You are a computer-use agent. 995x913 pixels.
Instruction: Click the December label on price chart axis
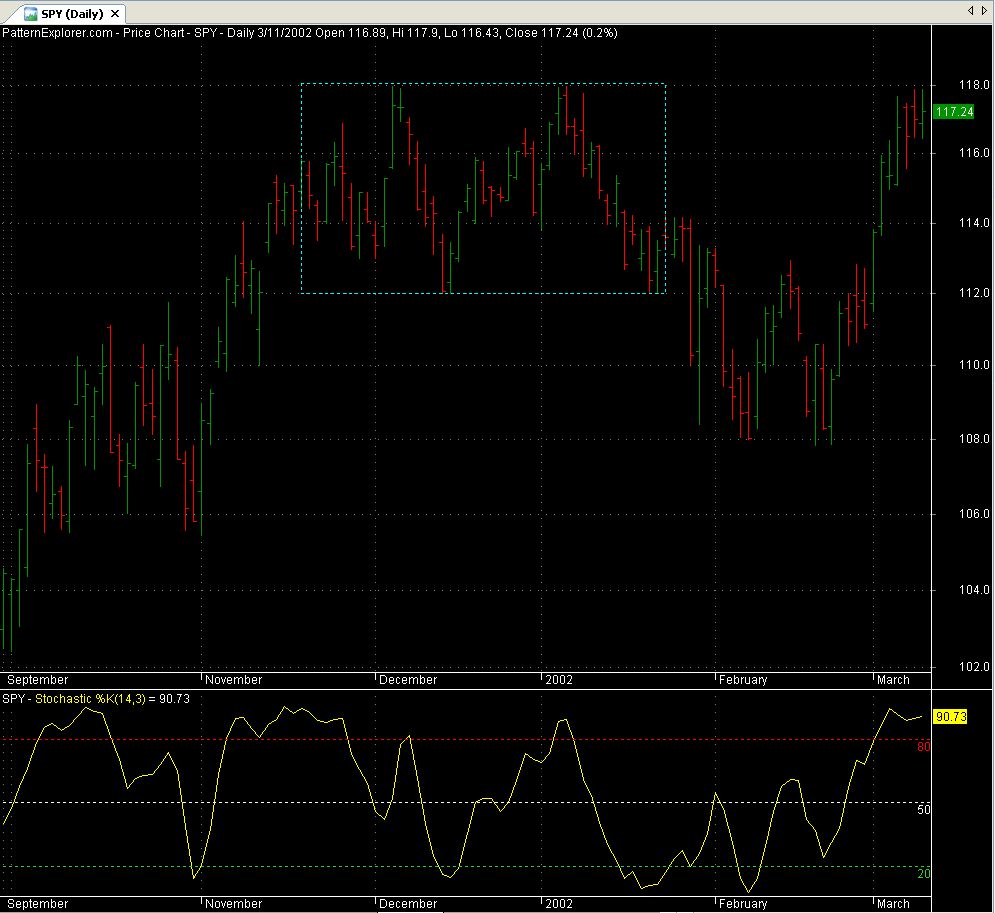(x=408, y=680)
